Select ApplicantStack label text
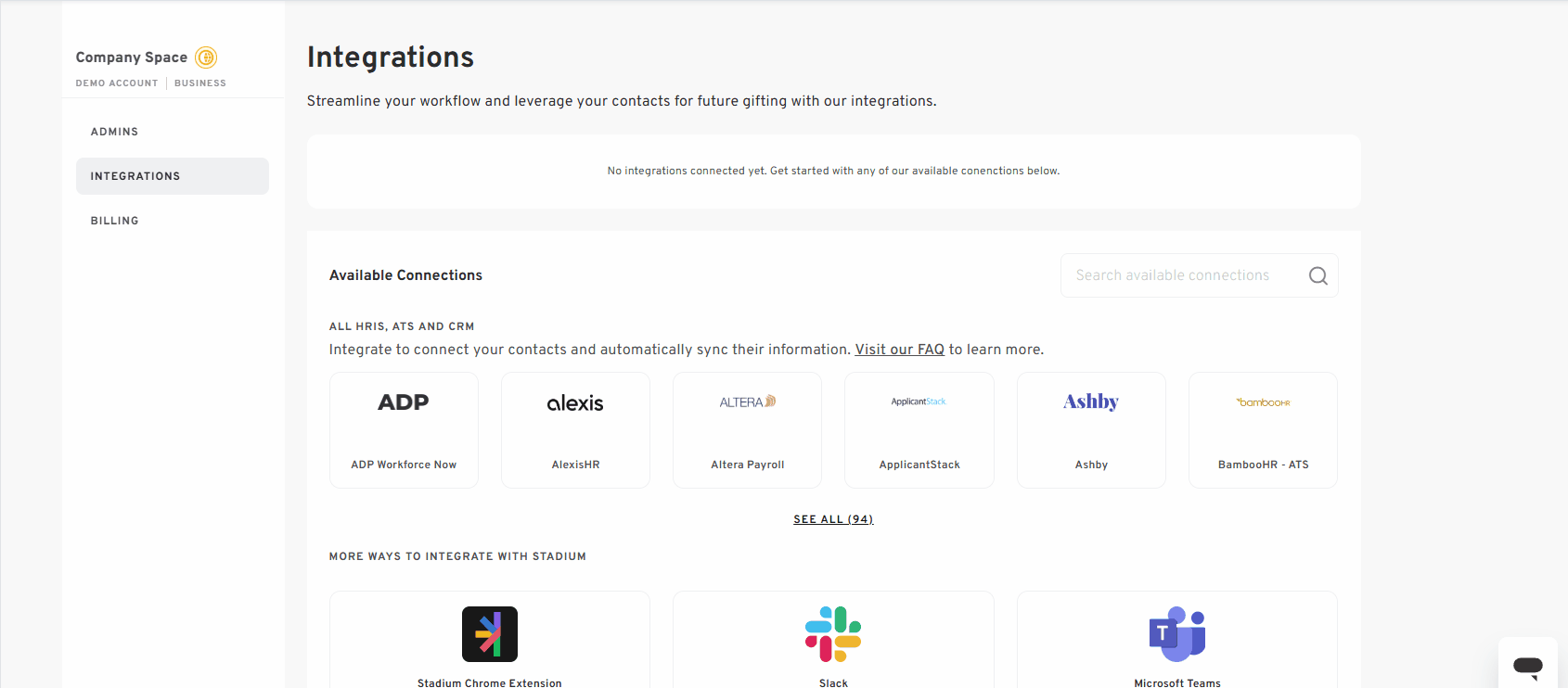1568x688 pixels. [919, 465]
